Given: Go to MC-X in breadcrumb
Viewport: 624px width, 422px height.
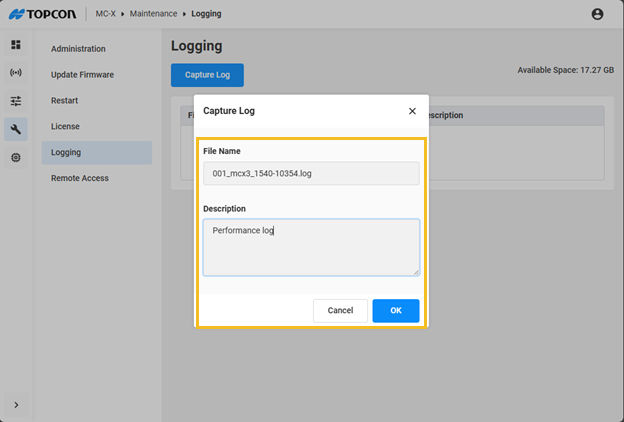Looking at the screenshot, I should pos(105,14).
